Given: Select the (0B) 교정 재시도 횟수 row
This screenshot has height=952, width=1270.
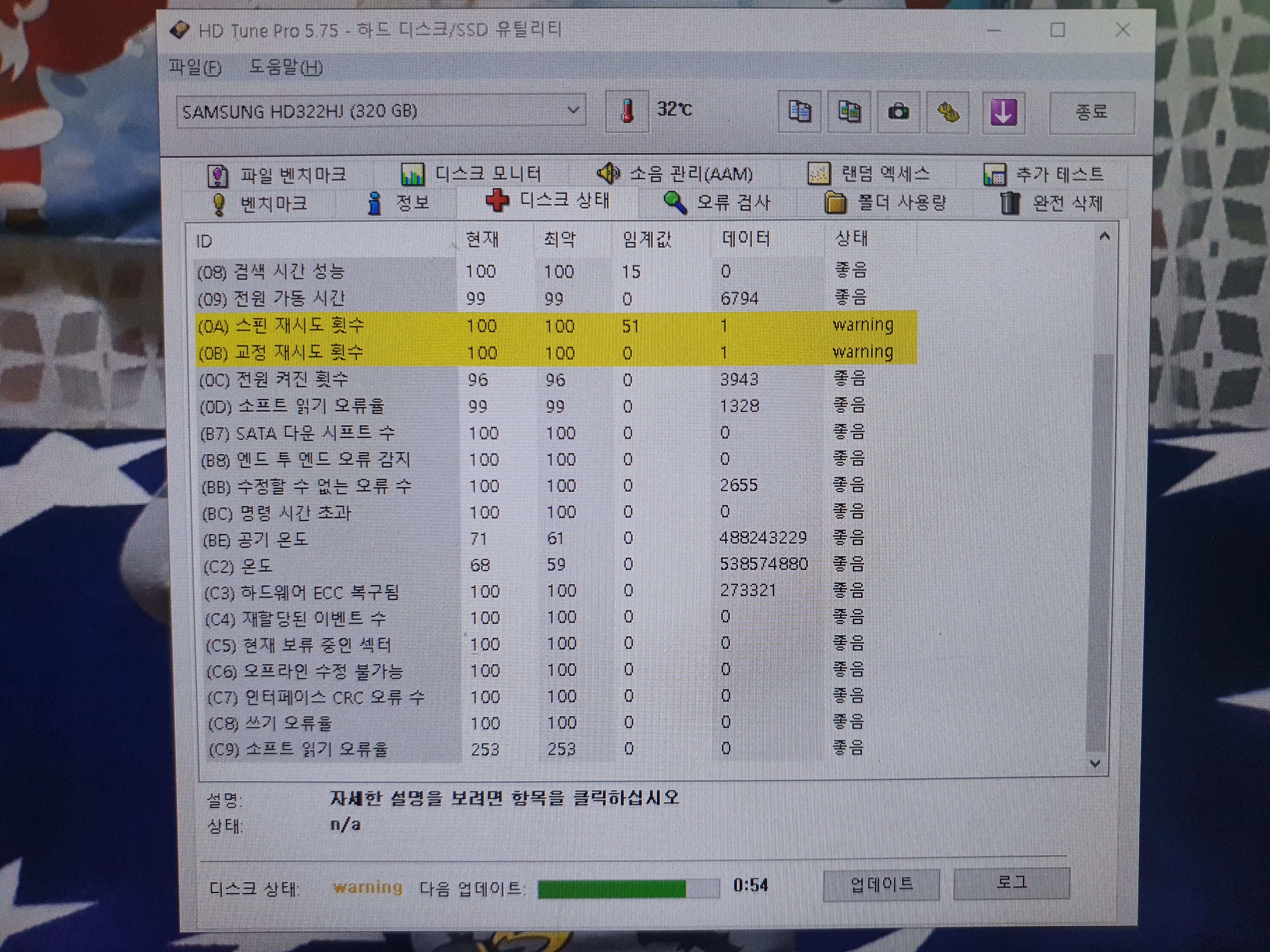Looking at the screenshot, I should pos(556,352).
